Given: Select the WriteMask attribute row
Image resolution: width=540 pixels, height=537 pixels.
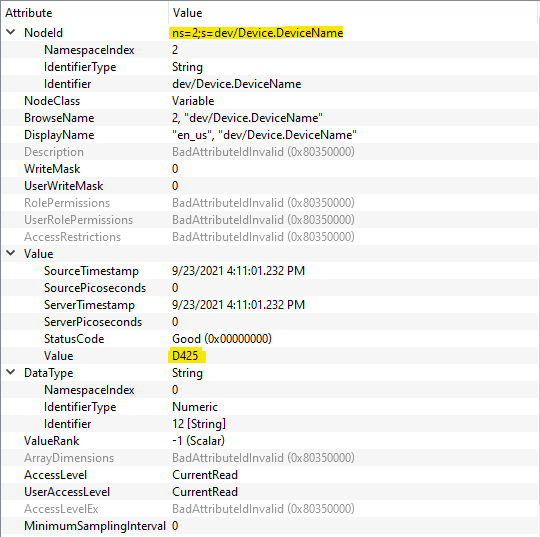Looking at the screenshot, I should tap(270, 169).
